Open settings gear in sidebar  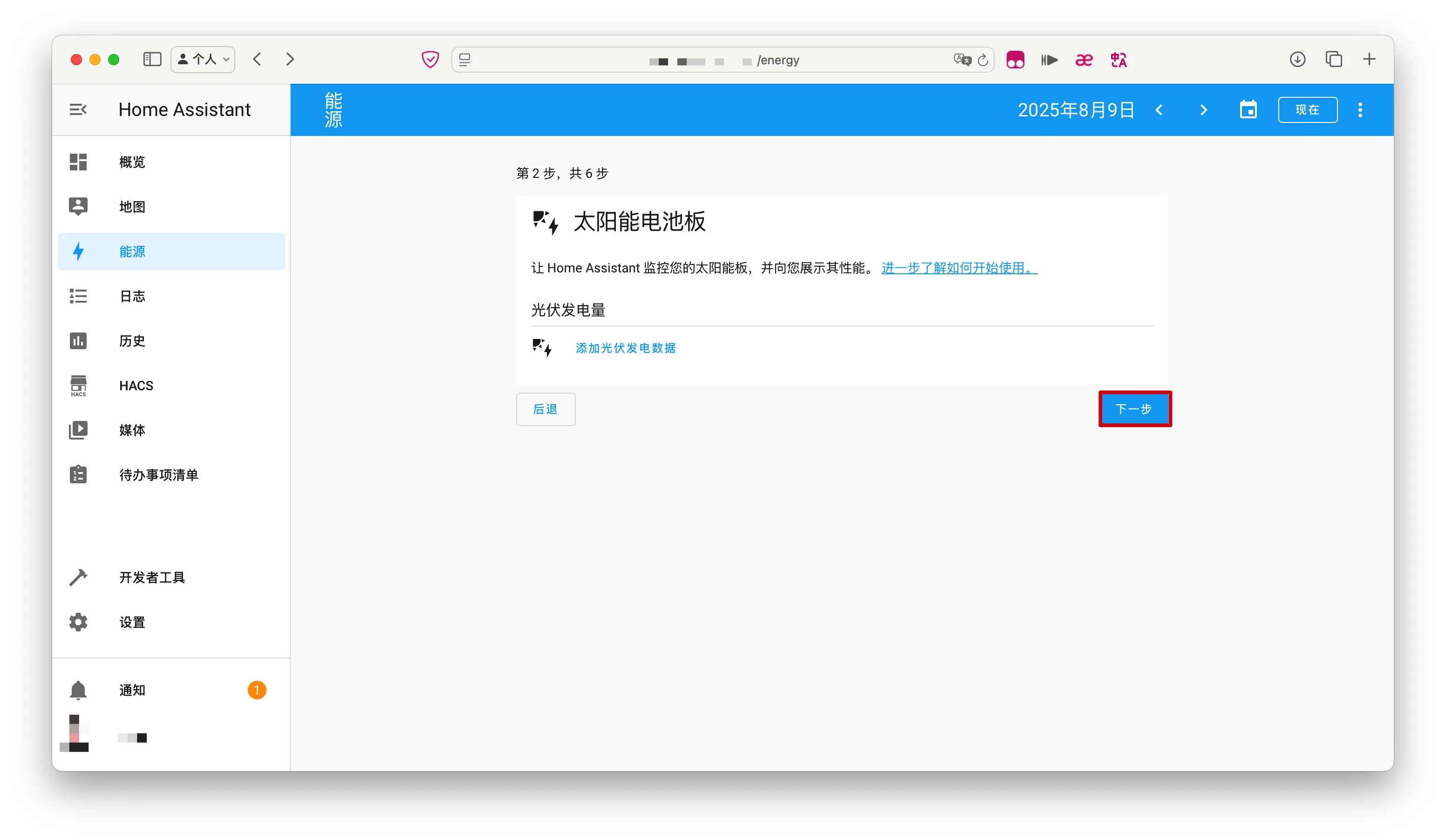[x=78, y=622]
